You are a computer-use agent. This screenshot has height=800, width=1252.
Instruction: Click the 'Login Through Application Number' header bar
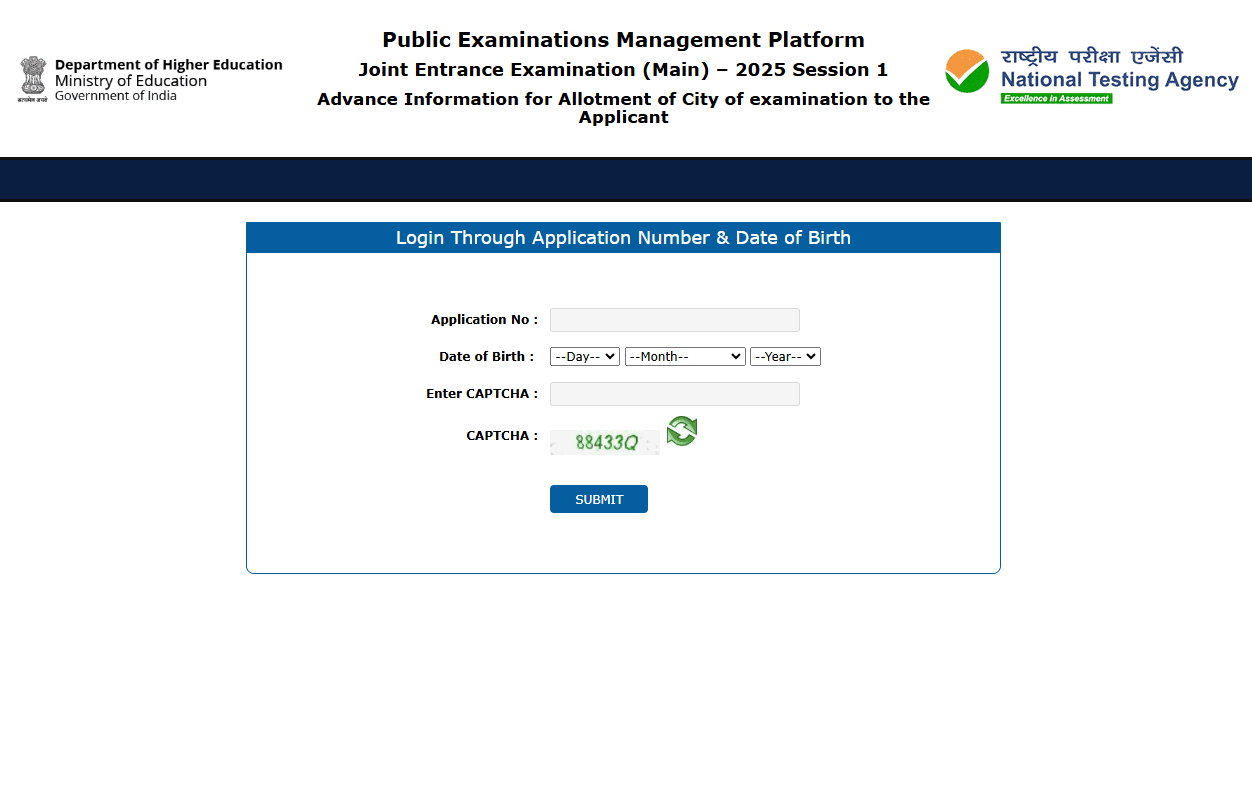click(x=623, y=238)
